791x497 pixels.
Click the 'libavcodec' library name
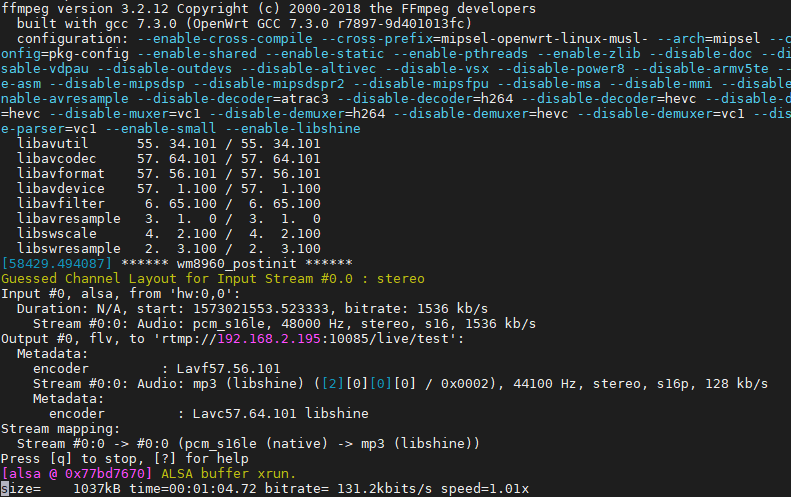[x=56, y=158]
